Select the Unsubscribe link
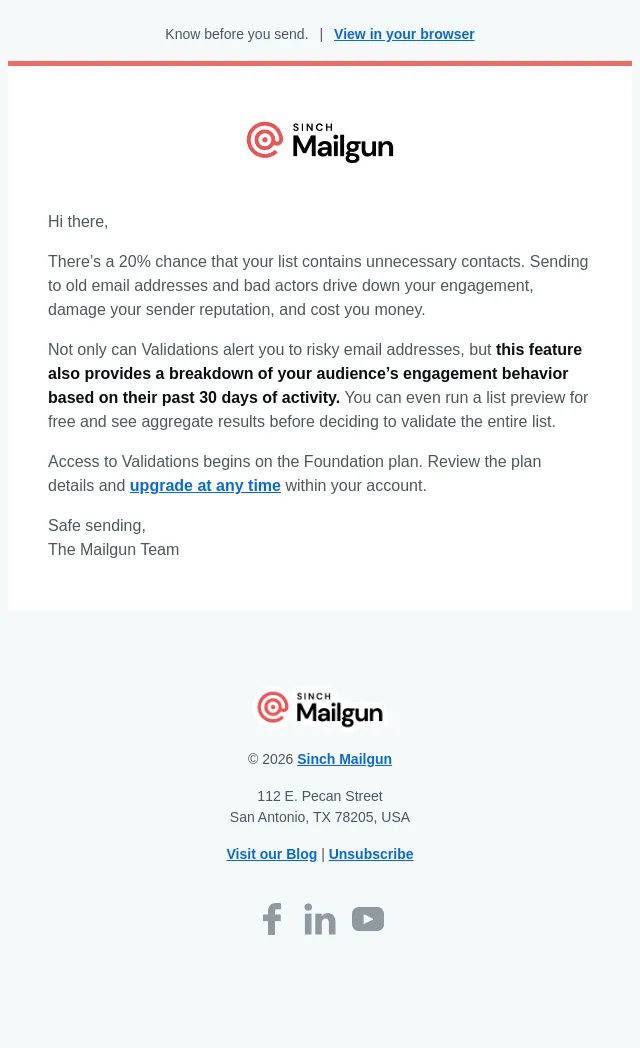Image resolution: width=640 pixels, height=1048 pixels. coord(371,854)
